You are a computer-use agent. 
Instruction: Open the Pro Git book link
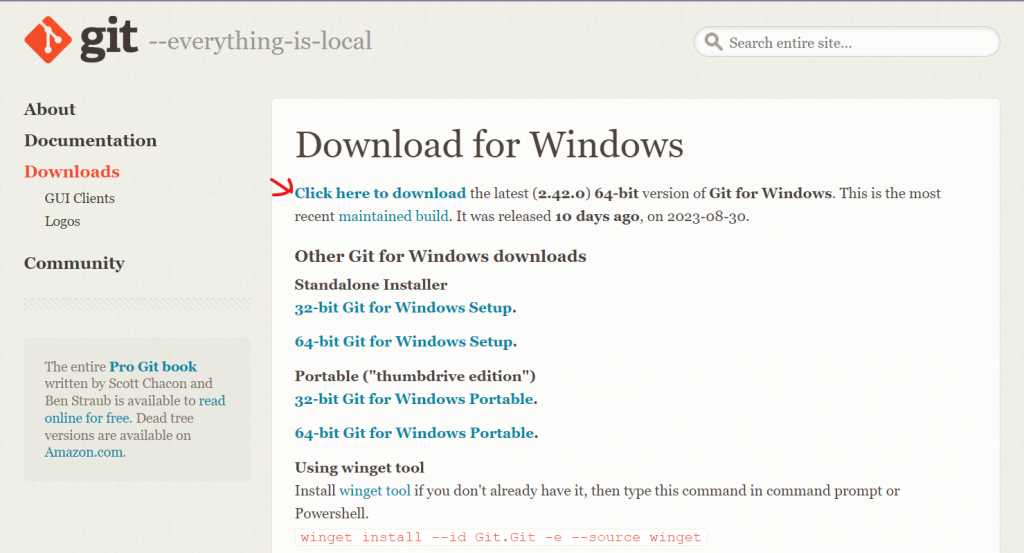click(153, 366)
